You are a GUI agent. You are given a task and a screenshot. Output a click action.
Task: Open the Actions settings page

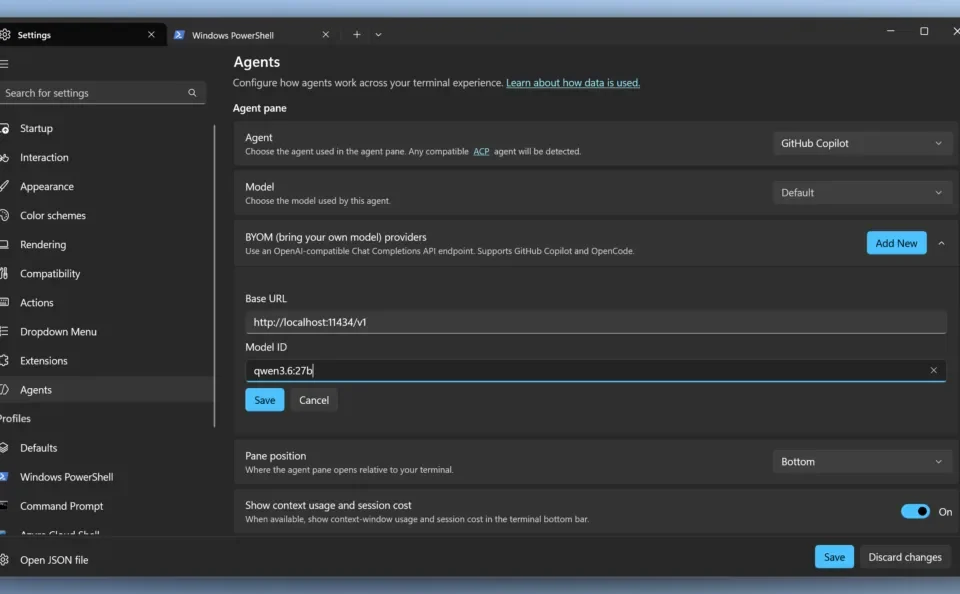point(107,303)
